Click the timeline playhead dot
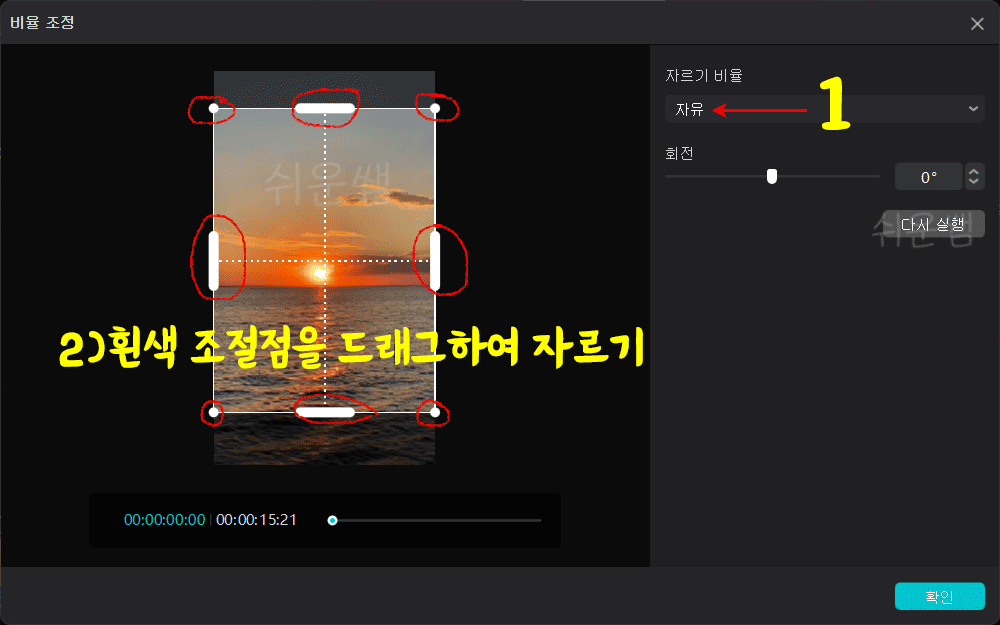Viewport: 1000px width, 625px height. point(334,520)
